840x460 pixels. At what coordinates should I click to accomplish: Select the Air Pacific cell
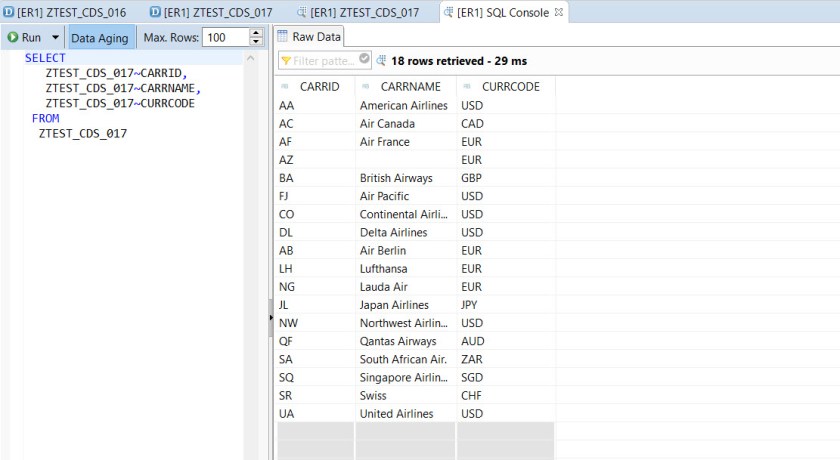tap(406, 196)
